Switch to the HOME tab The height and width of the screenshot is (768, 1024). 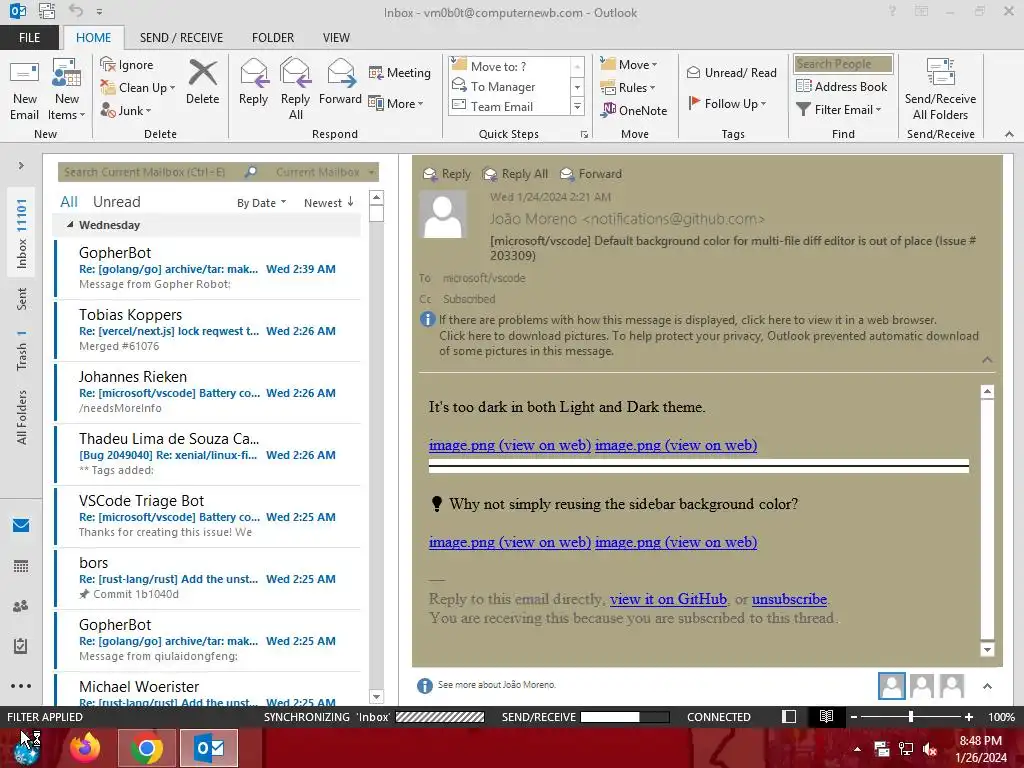pos(93,37)
